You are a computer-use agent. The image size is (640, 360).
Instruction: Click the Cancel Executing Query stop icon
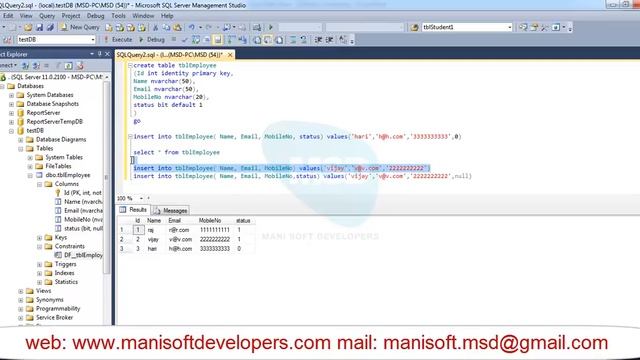[174, 40]
